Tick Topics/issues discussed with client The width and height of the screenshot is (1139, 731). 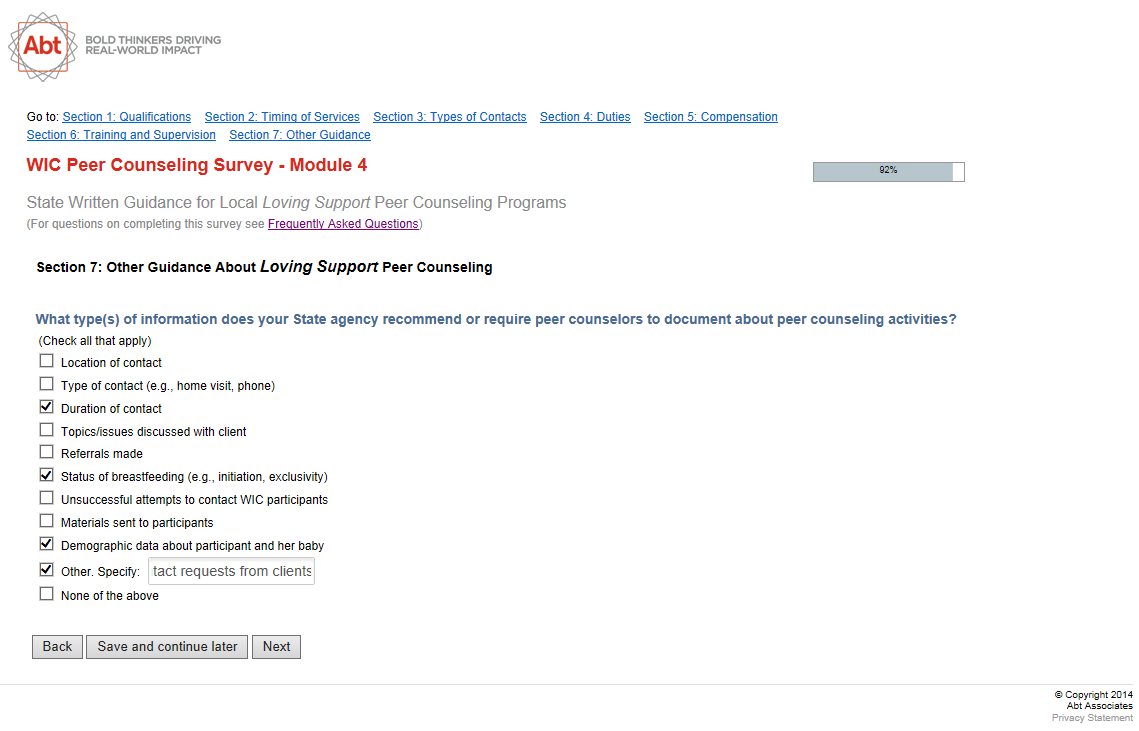(x=46, y=430)
